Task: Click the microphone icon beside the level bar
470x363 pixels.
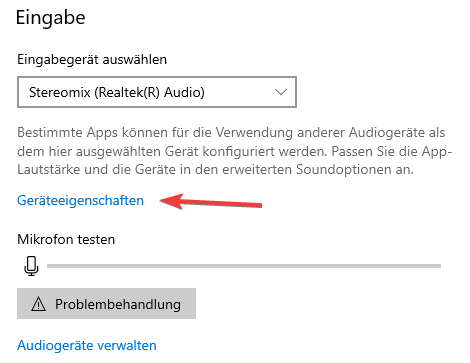Action: pos(31,266)
